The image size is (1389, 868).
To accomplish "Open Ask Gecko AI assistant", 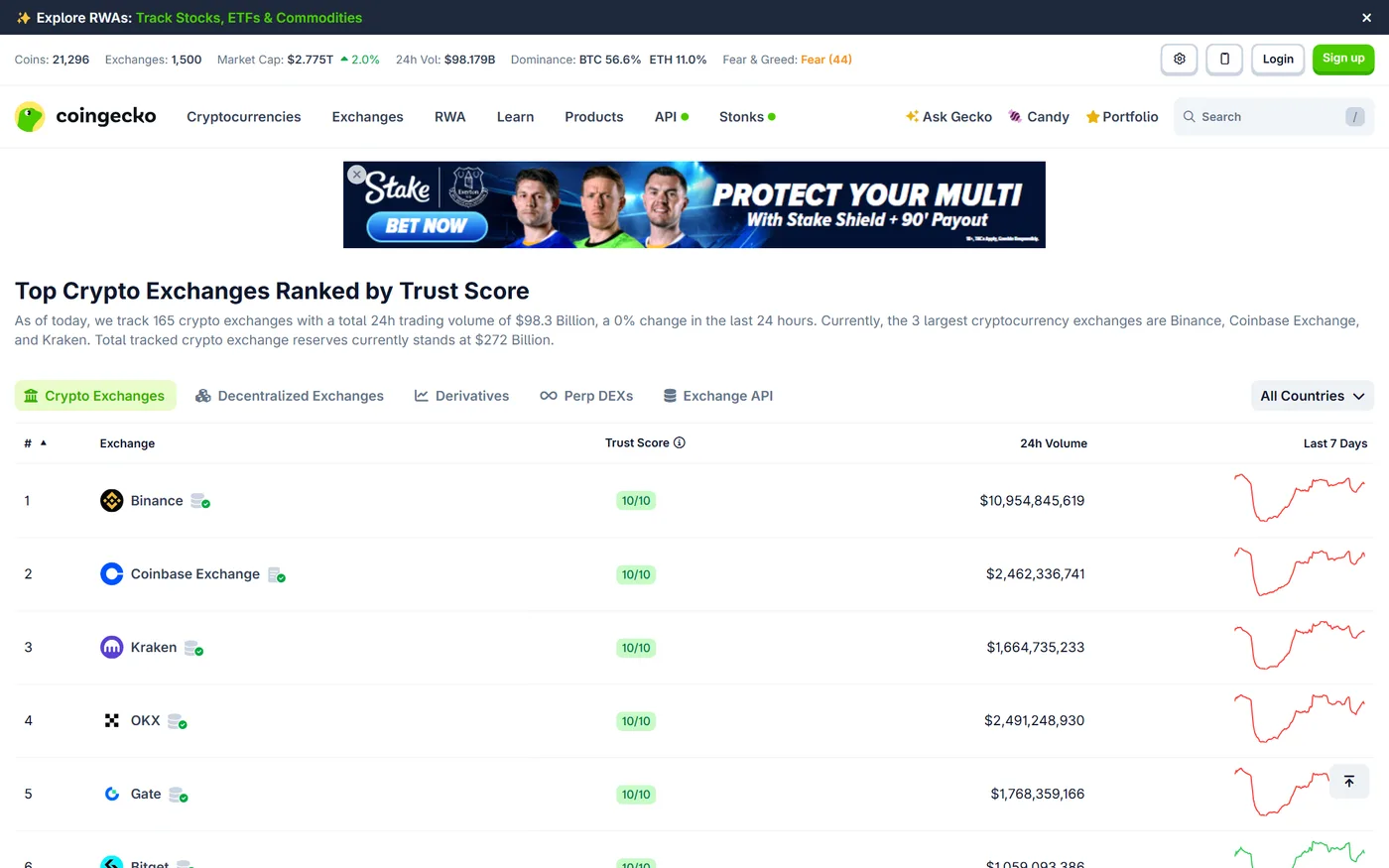I will pos(948,116).
